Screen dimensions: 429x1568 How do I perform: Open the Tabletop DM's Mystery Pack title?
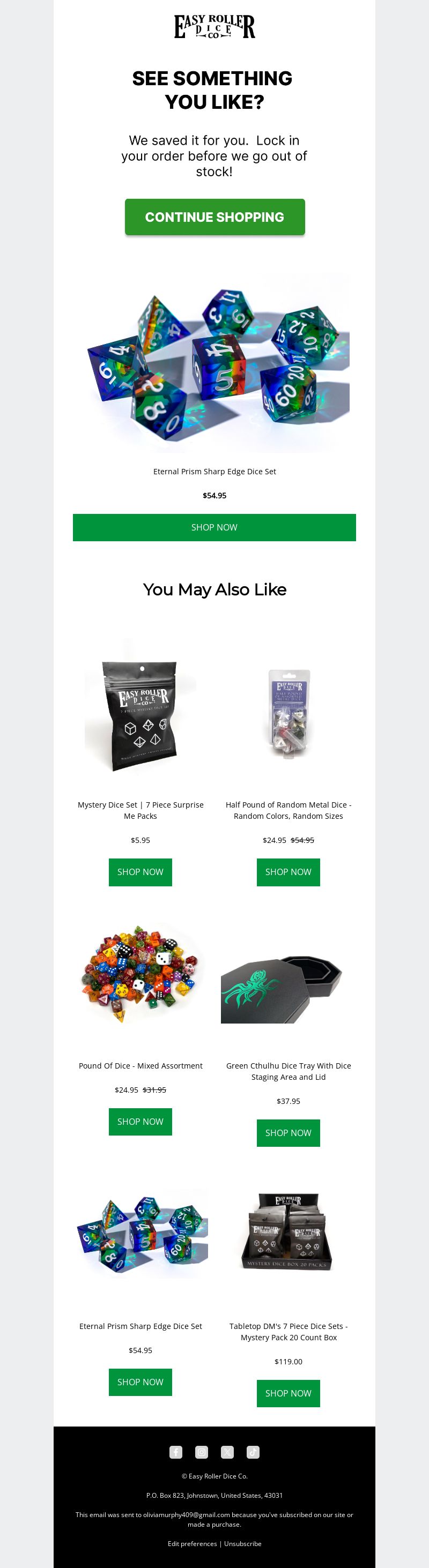tap(289, 1331)
